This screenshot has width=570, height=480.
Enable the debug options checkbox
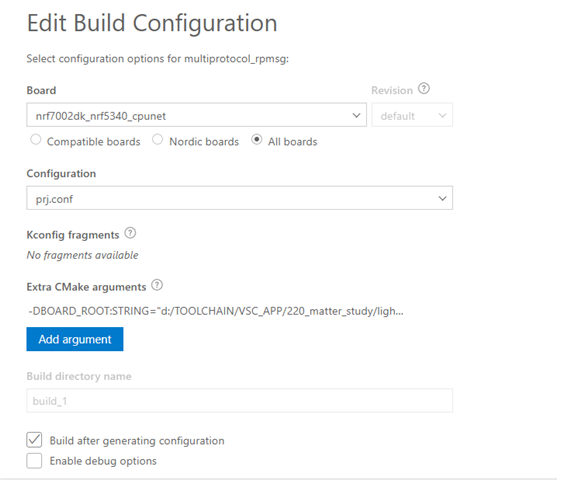34,461
